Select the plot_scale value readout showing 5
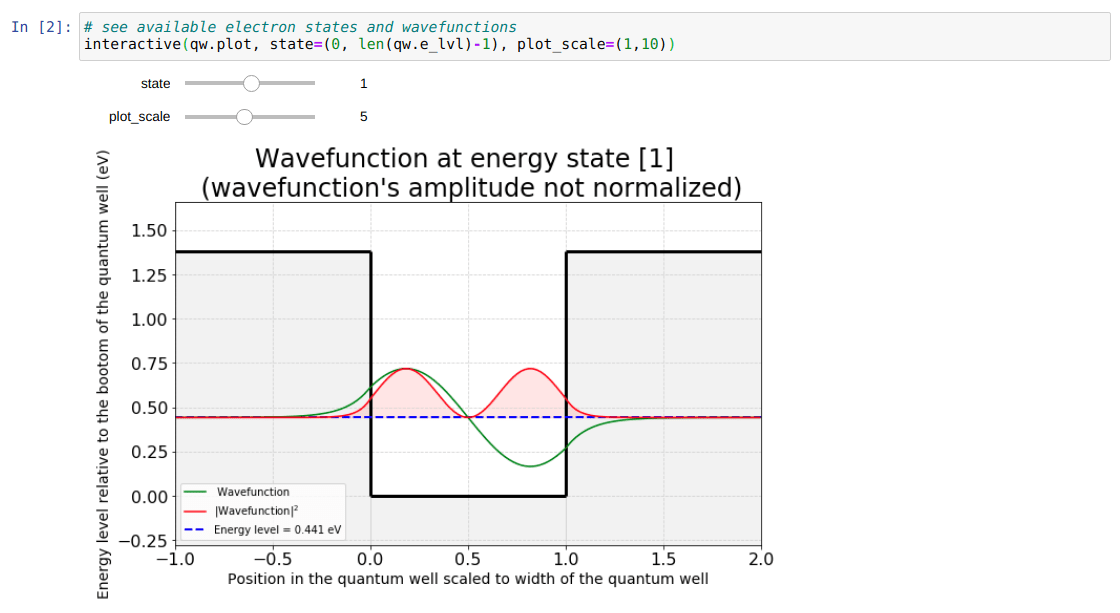 pos(363,117)
